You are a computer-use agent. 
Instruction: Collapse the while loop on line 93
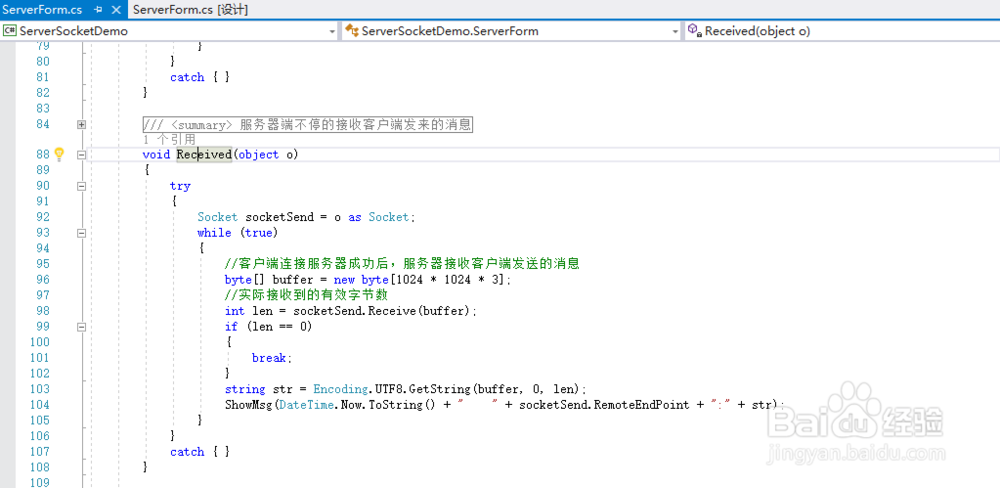(81, 233)
